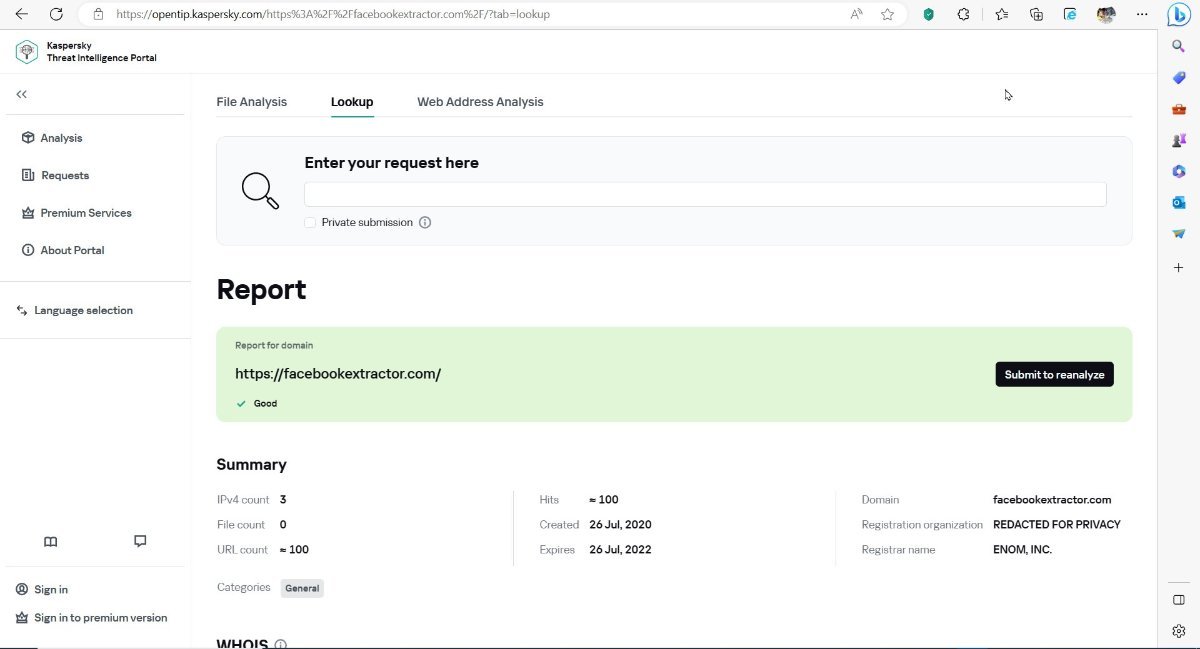Open the Read aloud icon in address bar

(x=857, y=14)
